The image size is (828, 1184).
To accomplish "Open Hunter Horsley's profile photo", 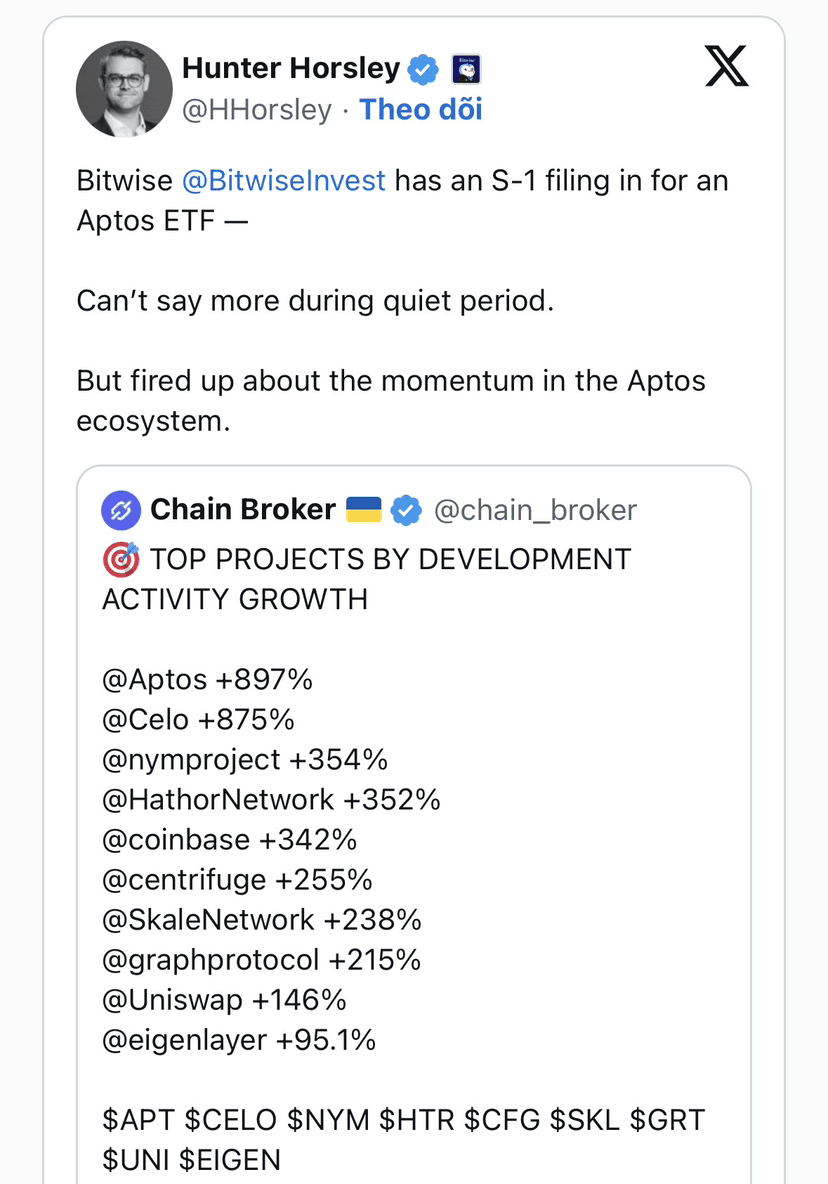I will [124, 89].
